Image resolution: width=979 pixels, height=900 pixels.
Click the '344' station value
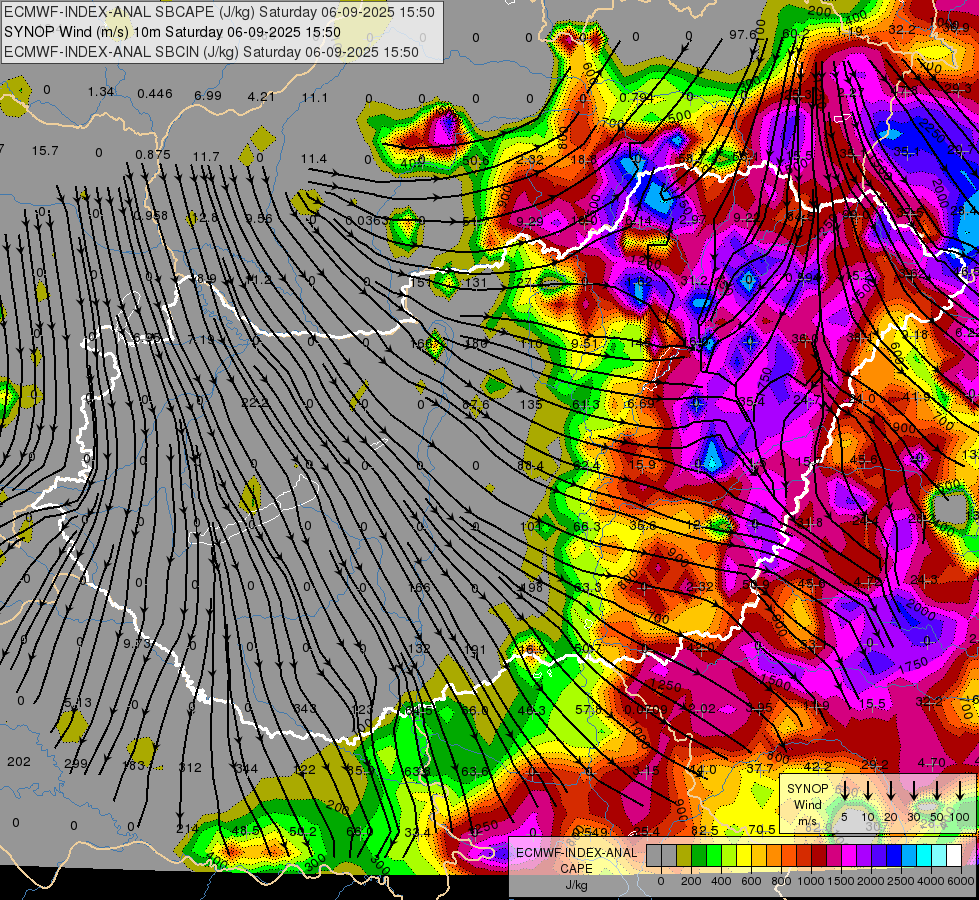(246, 768)
